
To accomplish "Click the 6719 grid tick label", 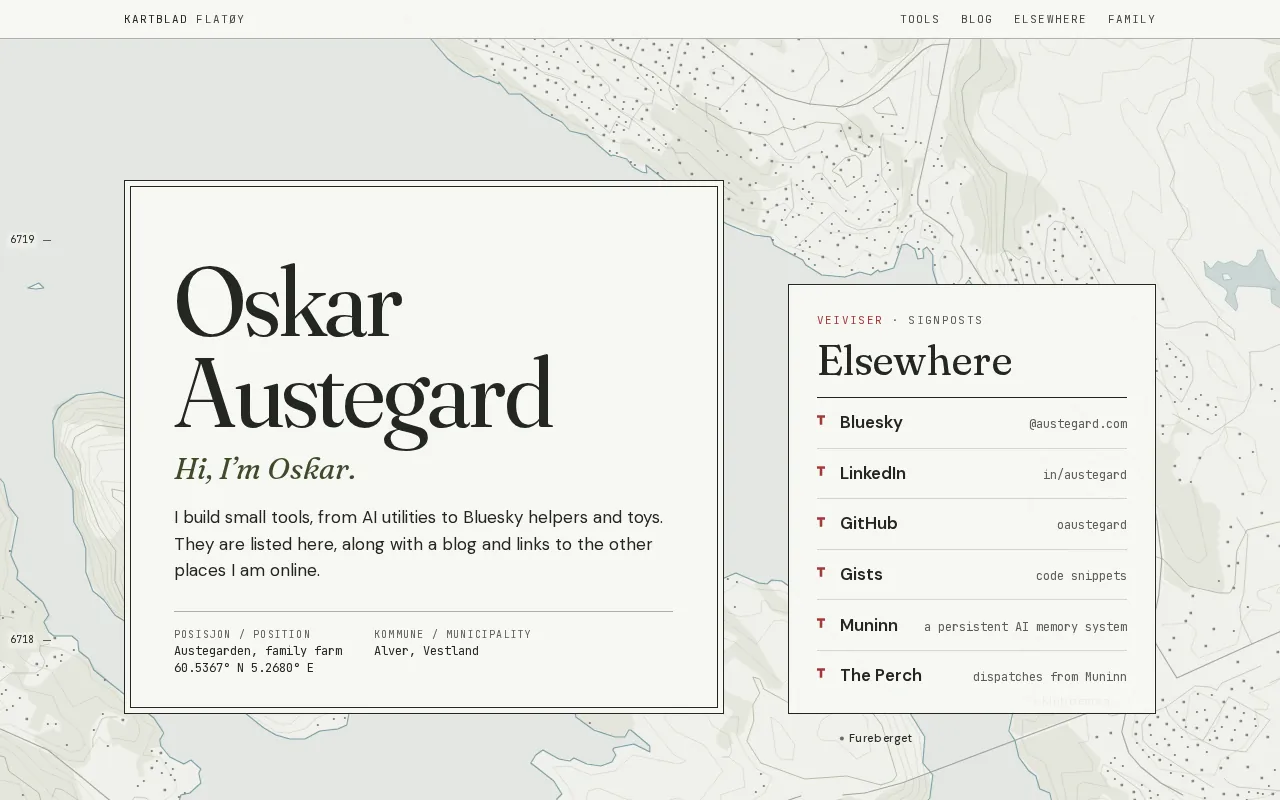I will [22, 240].
